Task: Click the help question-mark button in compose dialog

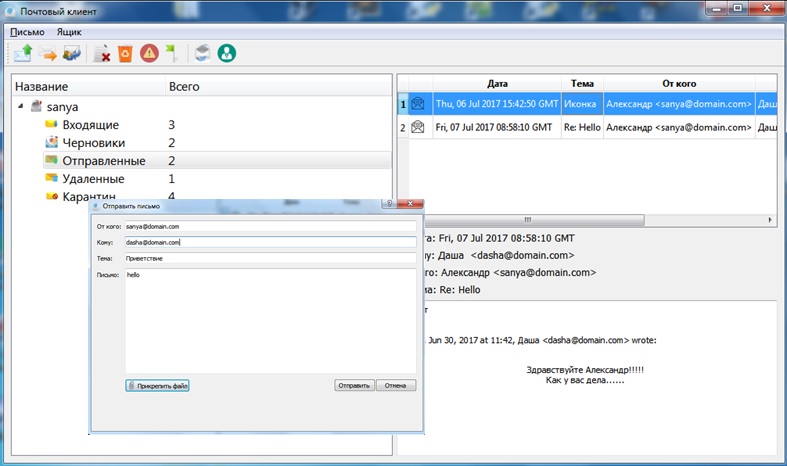Action: (x=389, y=203)
